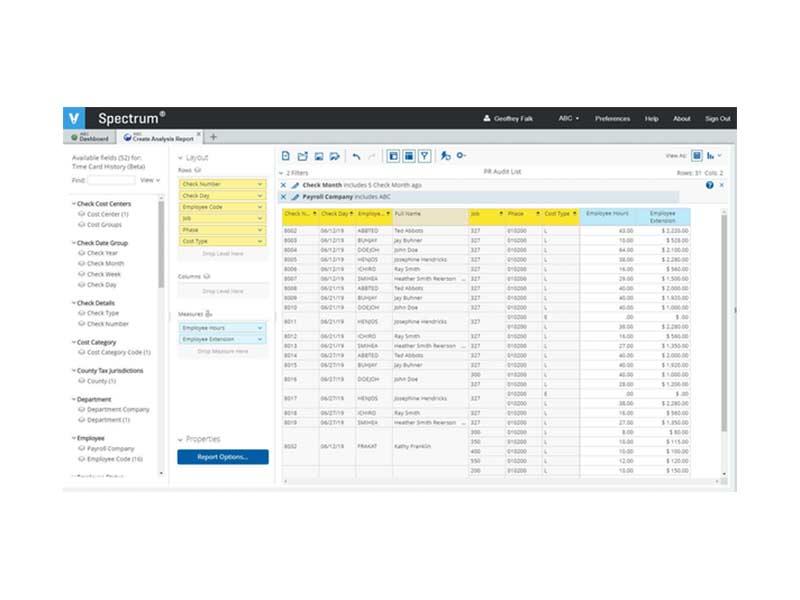The width and height of the screenshot is (800, 600).
Task: Add a new tab with plus
Action: click(x=214, y=137)
